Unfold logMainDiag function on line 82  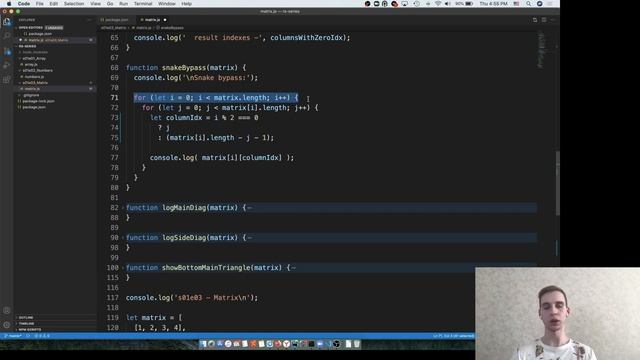pos(123,208)
